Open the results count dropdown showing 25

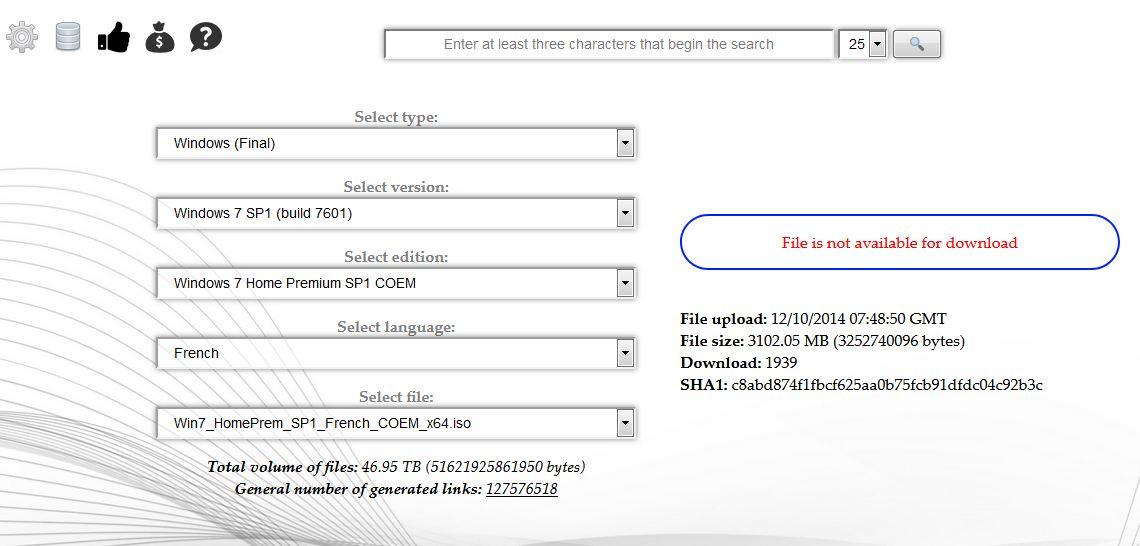pos(863,44)
